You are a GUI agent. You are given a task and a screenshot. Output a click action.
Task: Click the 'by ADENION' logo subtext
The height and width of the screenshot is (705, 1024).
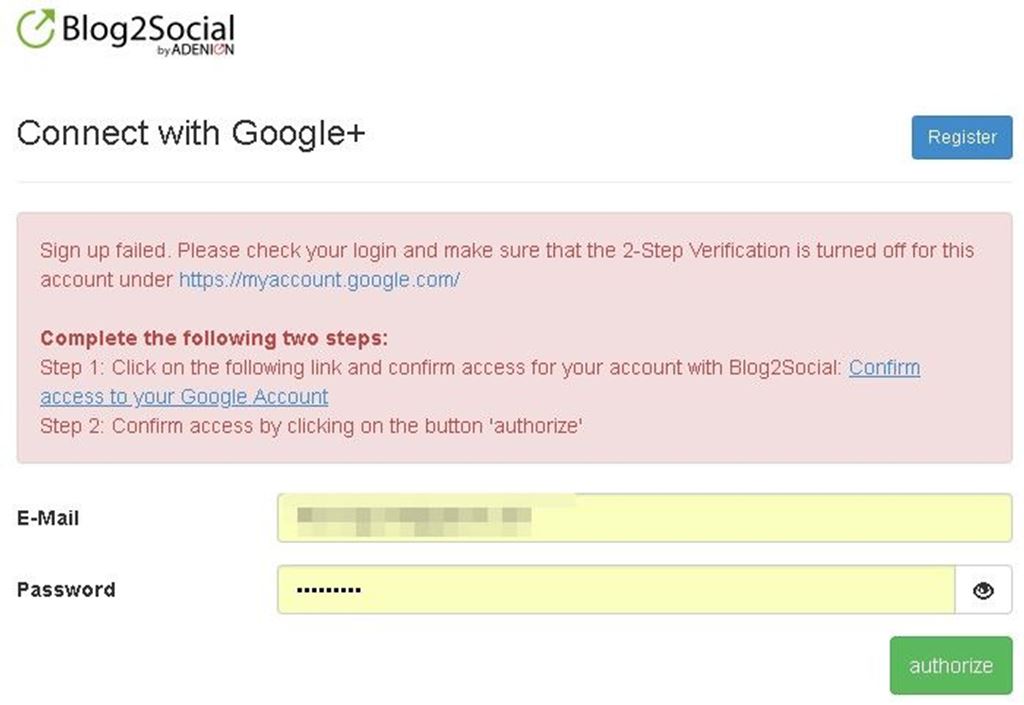coord(196,52)
